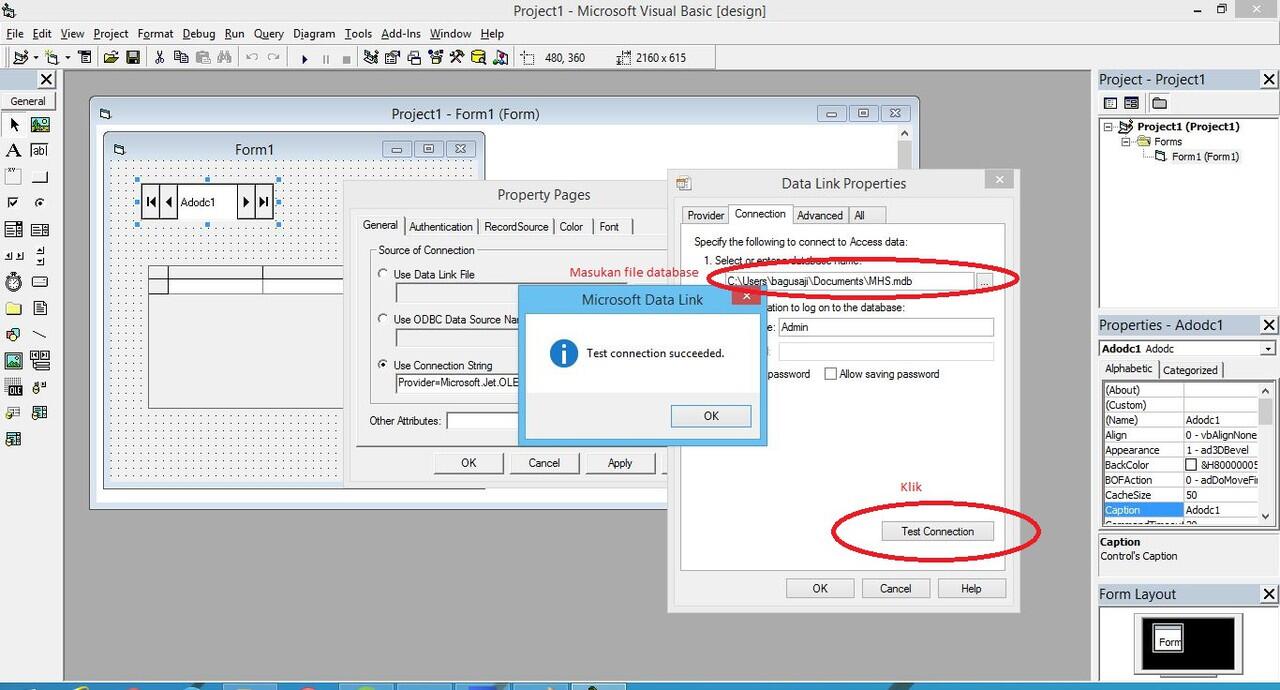Click the Cut scissors icon
1280x690 pixels.
(159, 58)
